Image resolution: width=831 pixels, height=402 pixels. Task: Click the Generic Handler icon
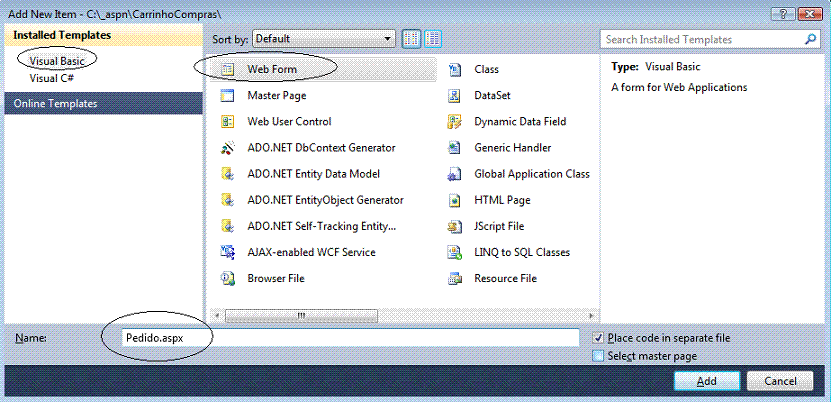click(455, 148)
